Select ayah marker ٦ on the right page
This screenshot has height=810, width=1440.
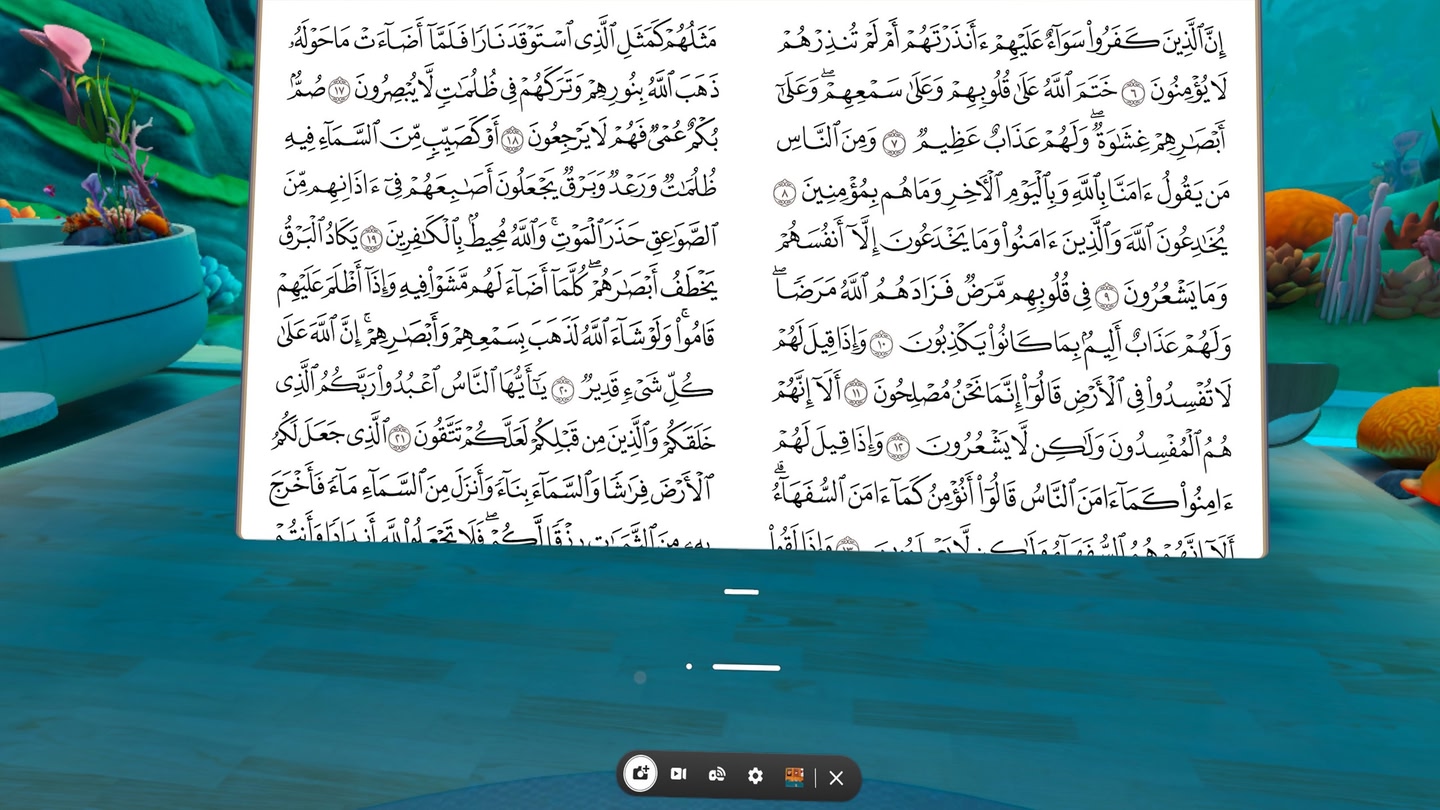coord(1132,91)
